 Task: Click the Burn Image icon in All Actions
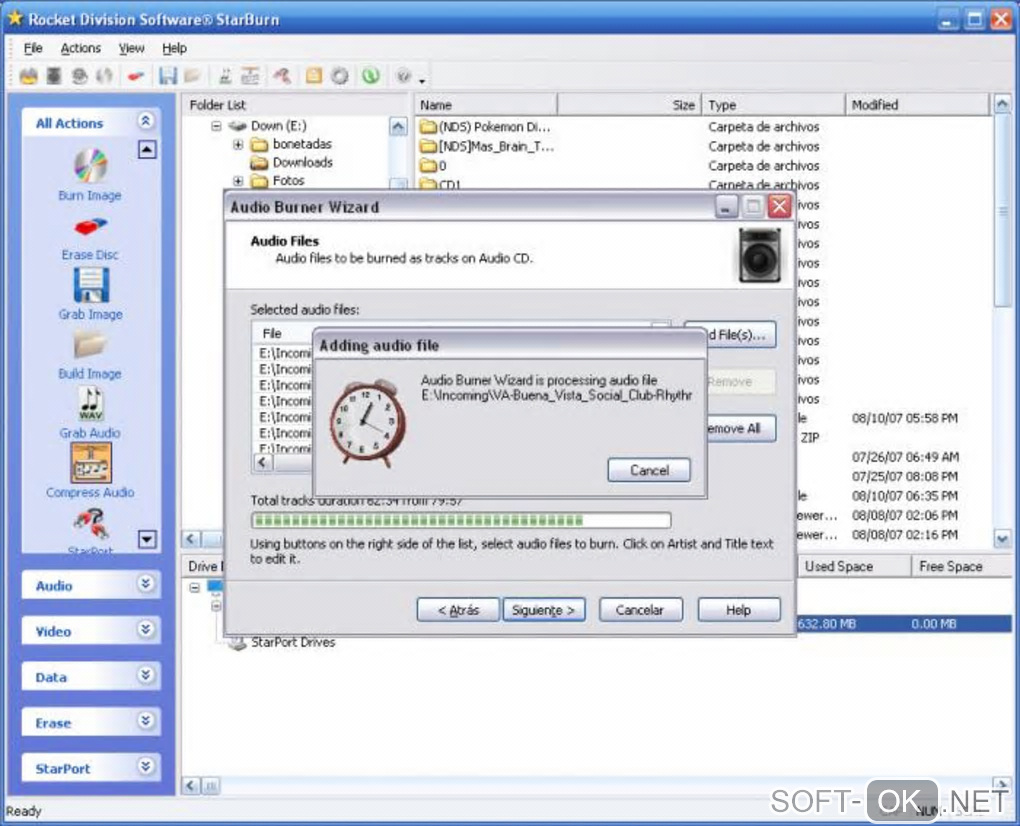(x=90, y=165)
